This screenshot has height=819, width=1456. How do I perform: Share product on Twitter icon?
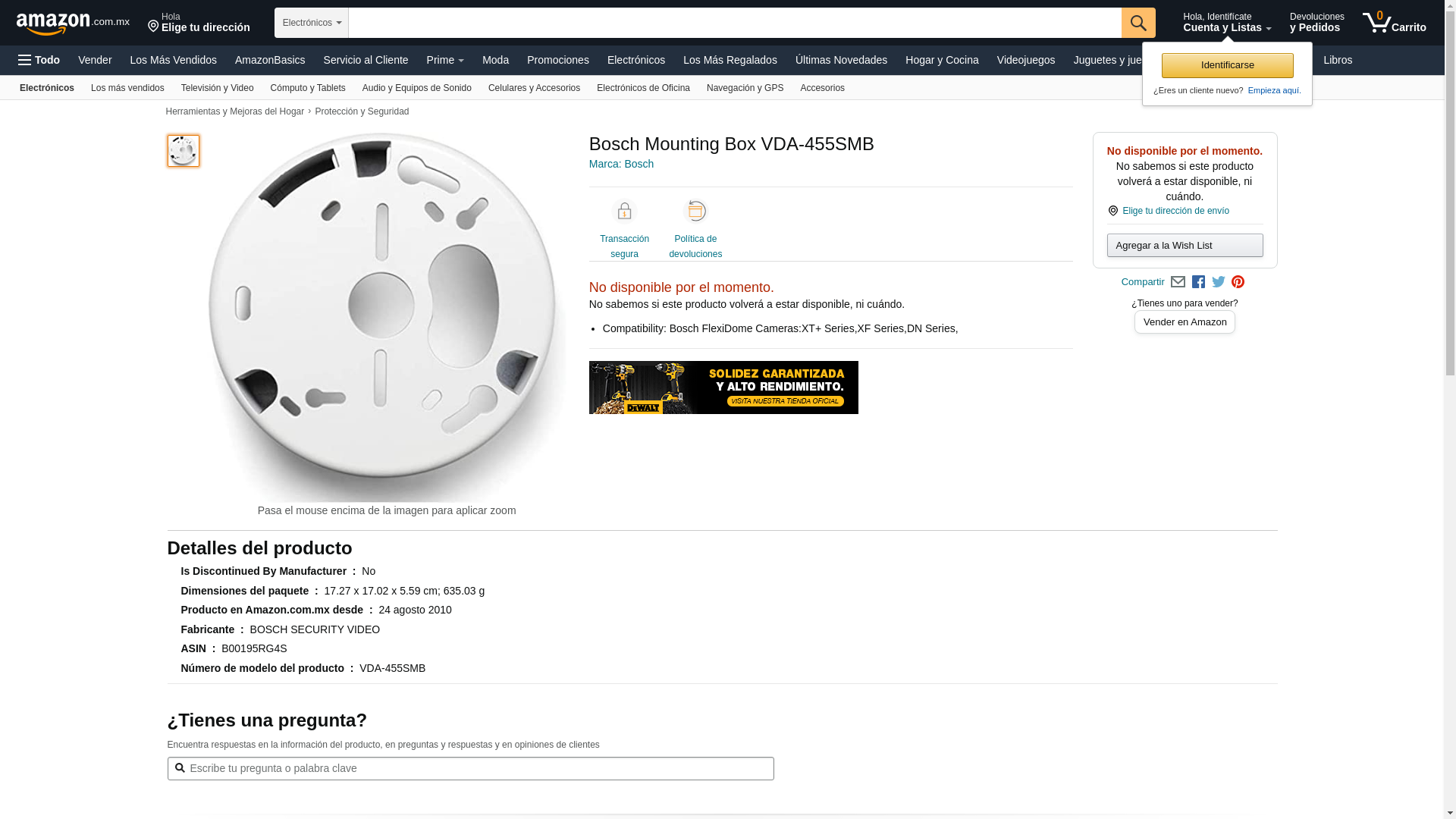click(1218, 282)
